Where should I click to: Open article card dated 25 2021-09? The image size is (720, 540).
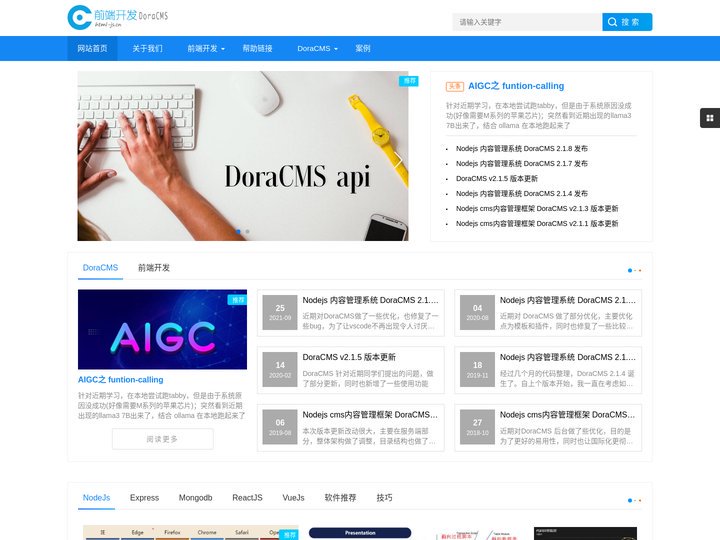(351, 313)
